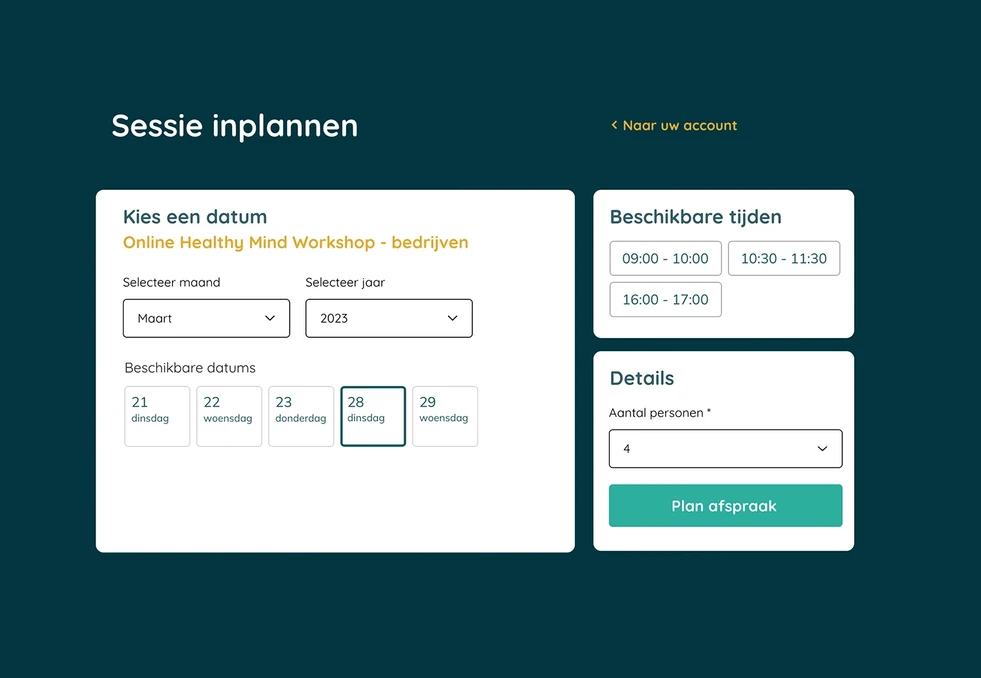Viewport: 981px width, 678px height.
Task: Select date 22 woensdag
Action: point(229,417)
